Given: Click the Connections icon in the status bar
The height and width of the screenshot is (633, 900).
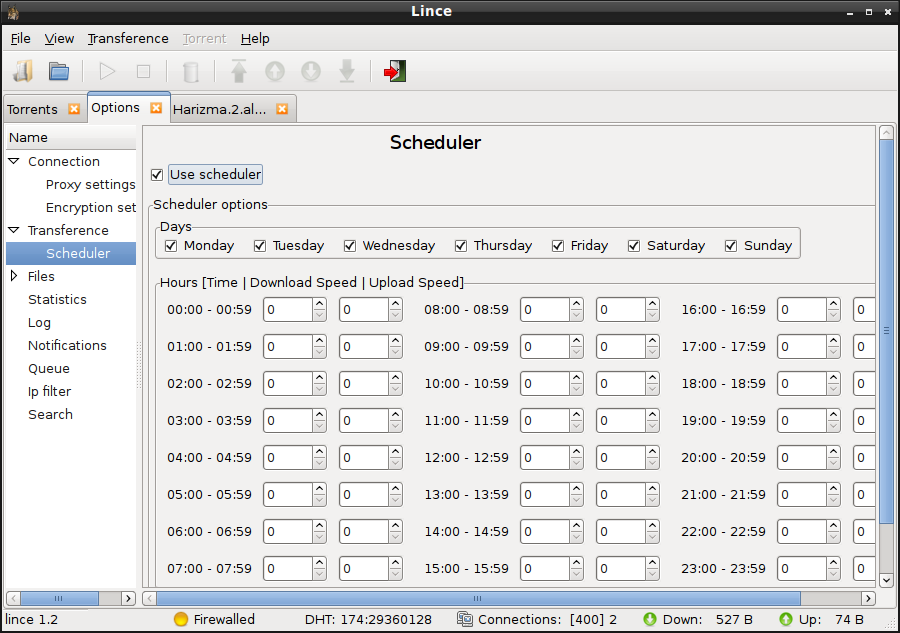Looking at the screenshot, I should pyautogui.click(x=465, y=619).
